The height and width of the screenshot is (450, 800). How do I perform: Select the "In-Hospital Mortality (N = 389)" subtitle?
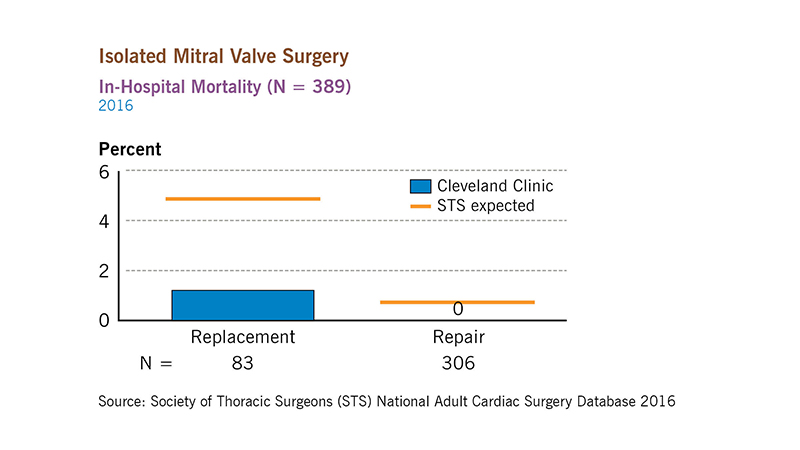pos(224,87)
